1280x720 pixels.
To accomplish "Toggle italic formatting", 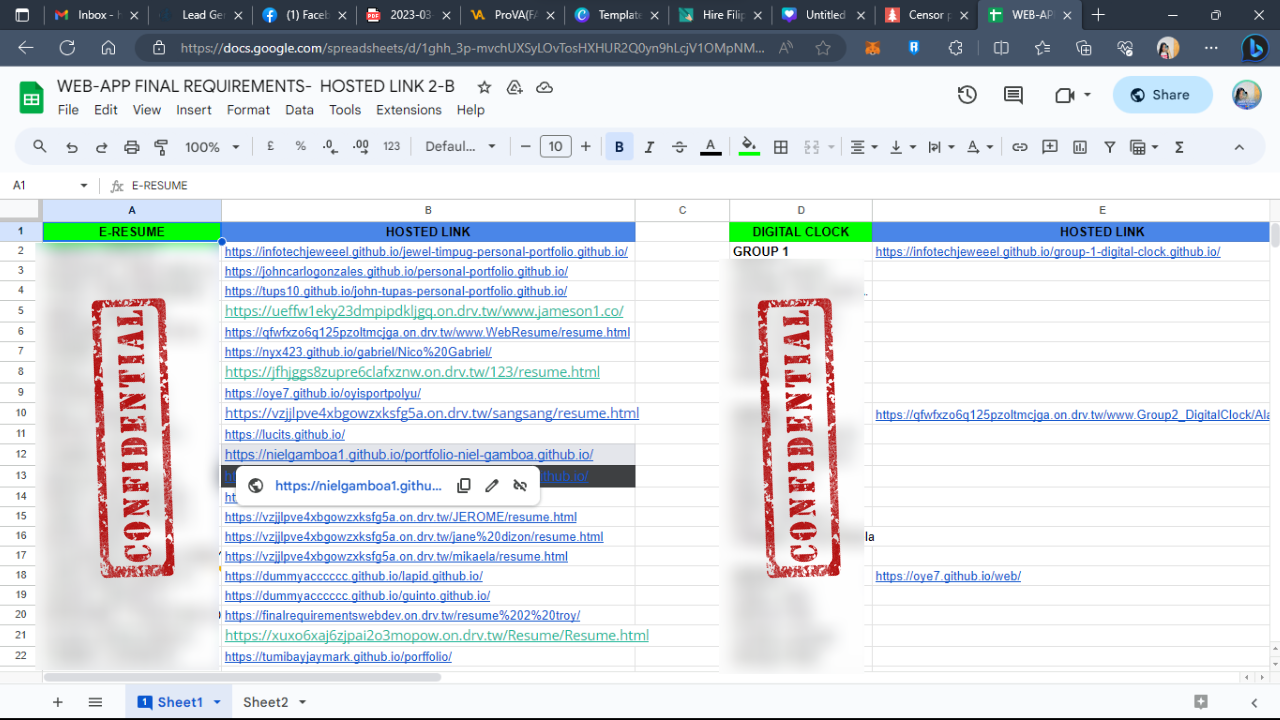I will coord(649,147).
